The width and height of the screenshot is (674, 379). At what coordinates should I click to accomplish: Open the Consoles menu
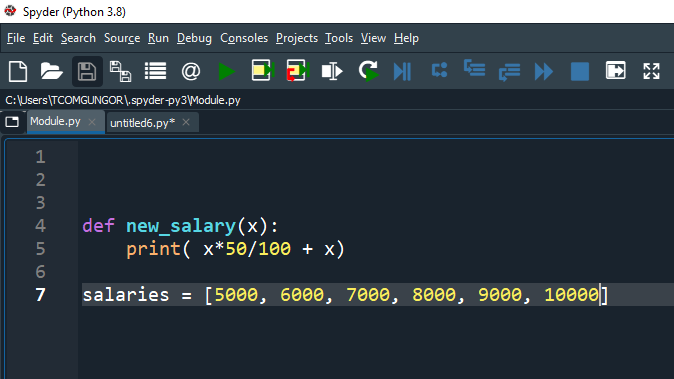pos(244,38)
